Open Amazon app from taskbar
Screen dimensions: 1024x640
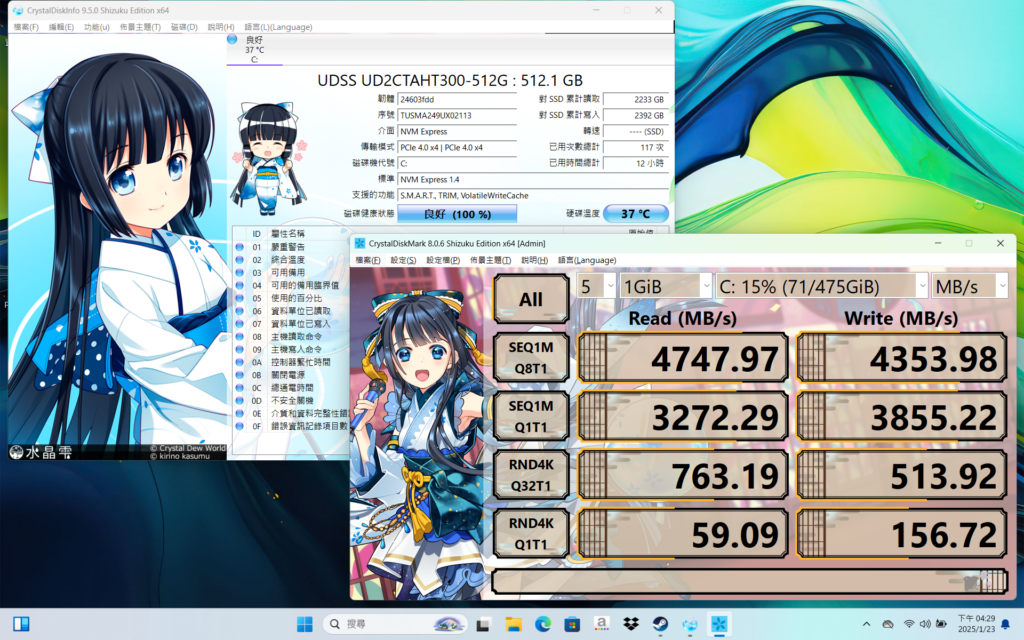[601, 625]
